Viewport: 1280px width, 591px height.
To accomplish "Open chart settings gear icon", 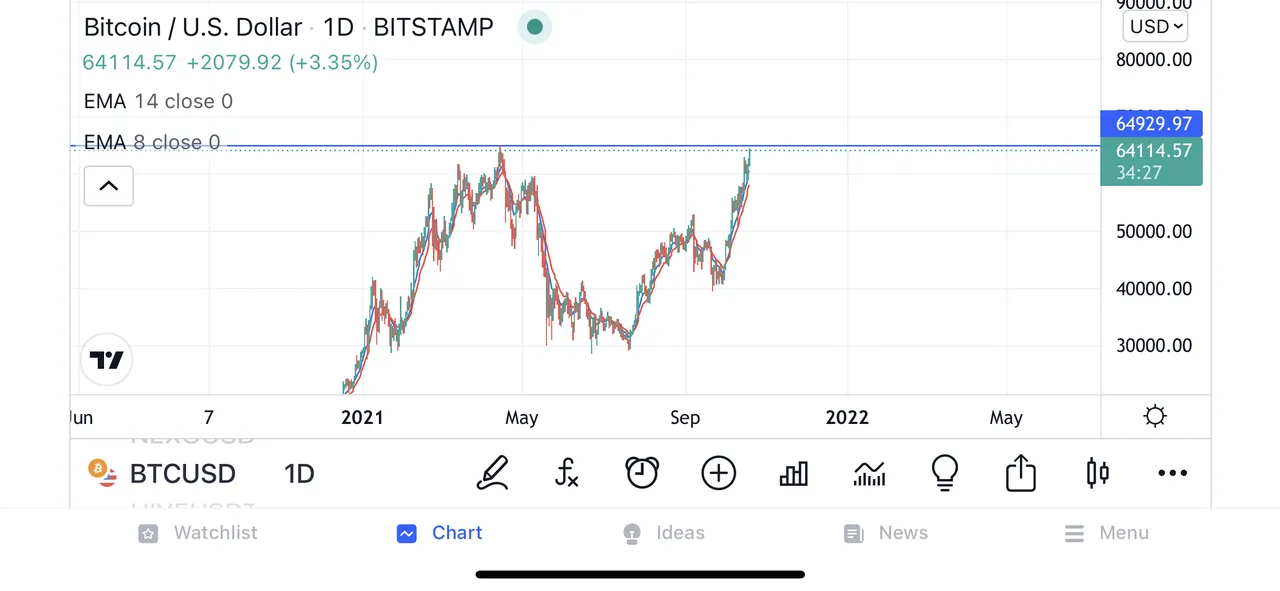I will [1155, 416].
